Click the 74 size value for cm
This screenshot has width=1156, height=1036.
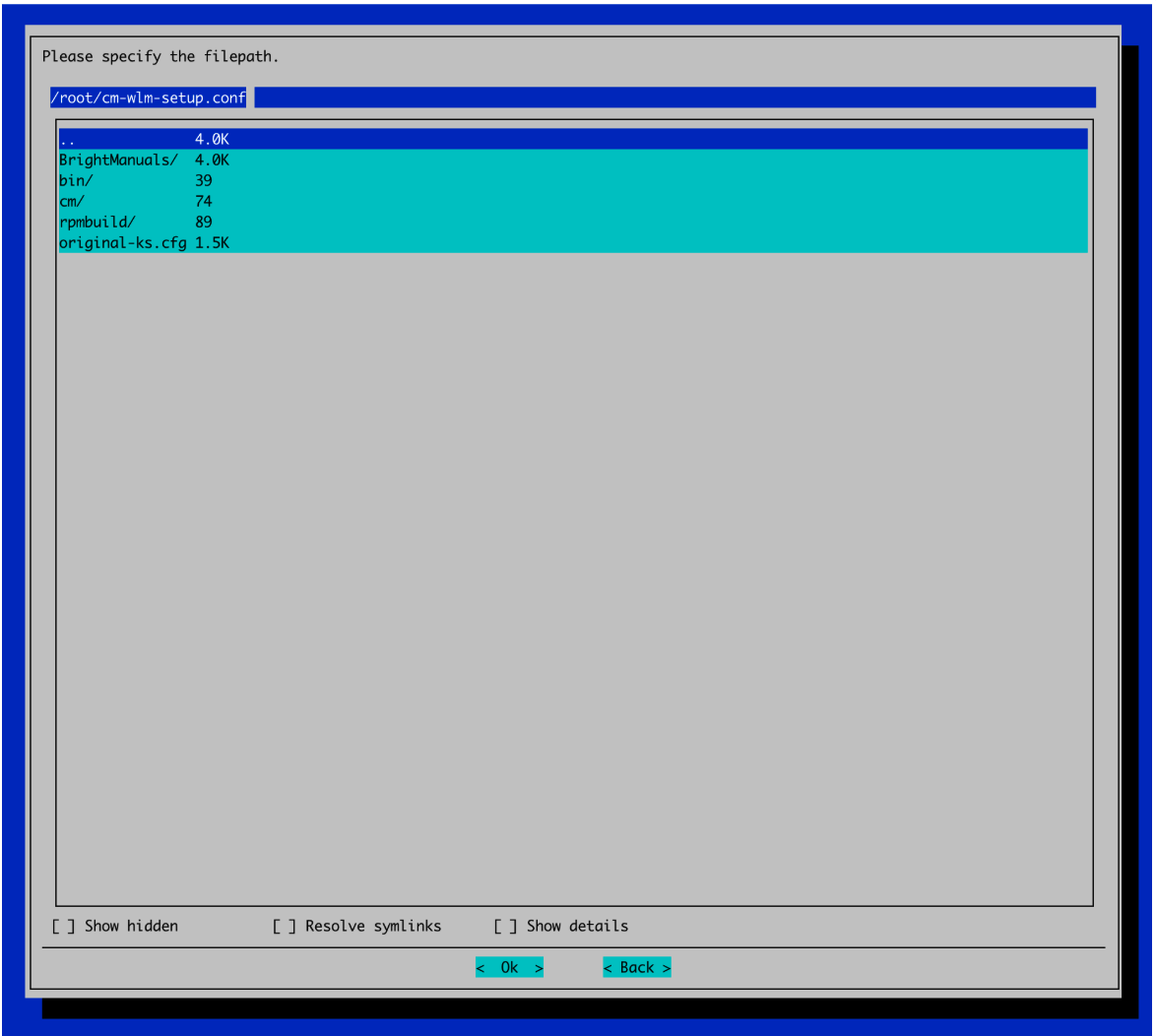tap(204, 201)
